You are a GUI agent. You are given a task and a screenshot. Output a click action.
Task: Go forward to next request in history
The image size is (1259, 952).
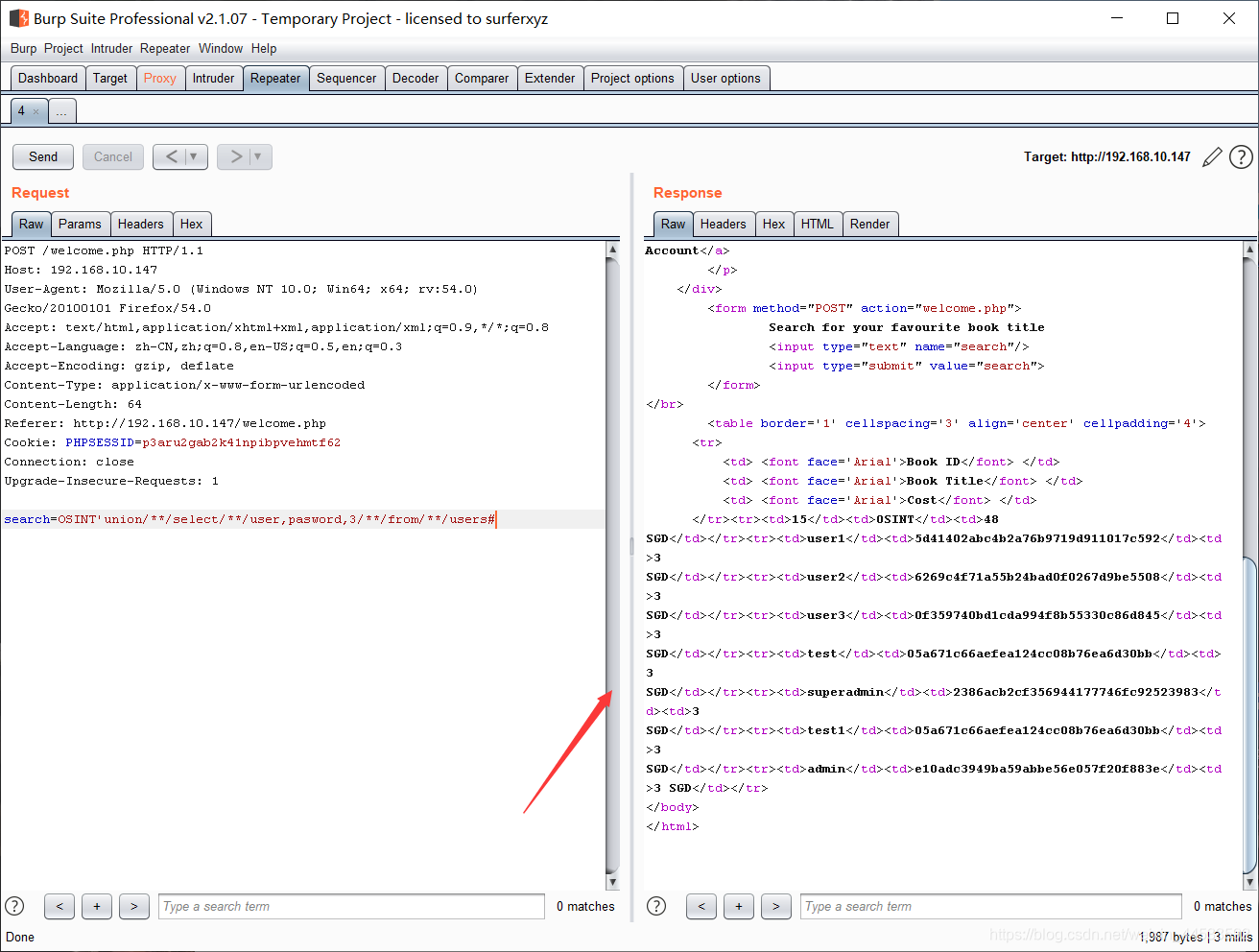pos(234,156)
